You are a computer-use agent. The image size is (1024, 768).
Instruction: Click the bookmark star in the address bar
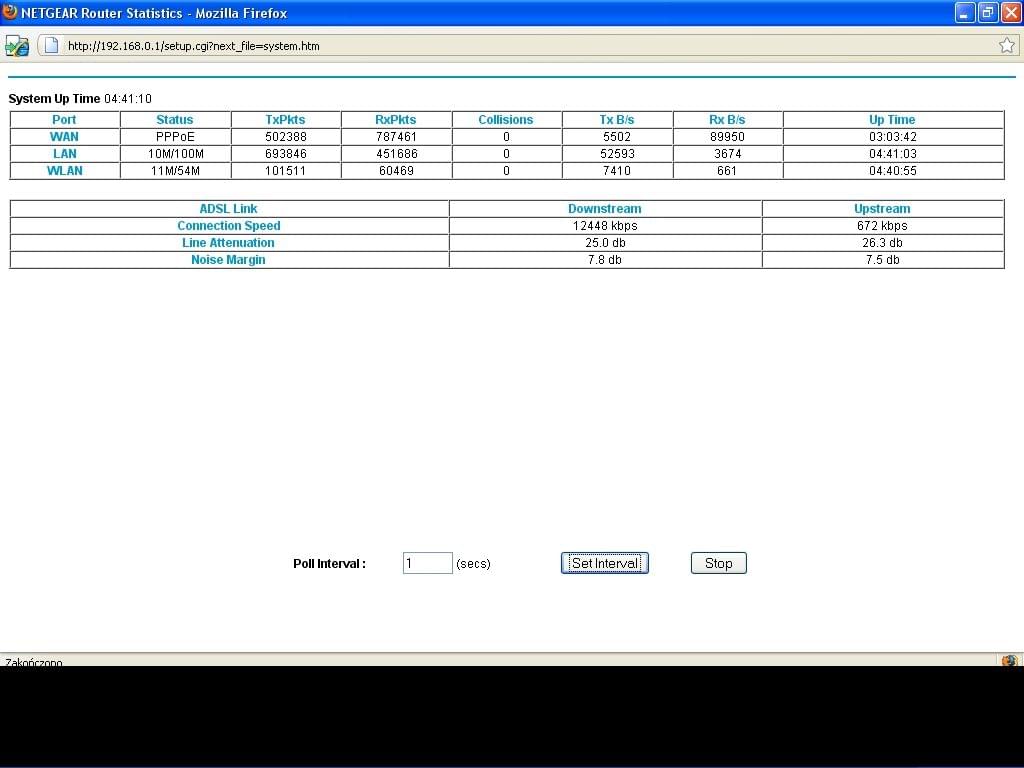1007,45
